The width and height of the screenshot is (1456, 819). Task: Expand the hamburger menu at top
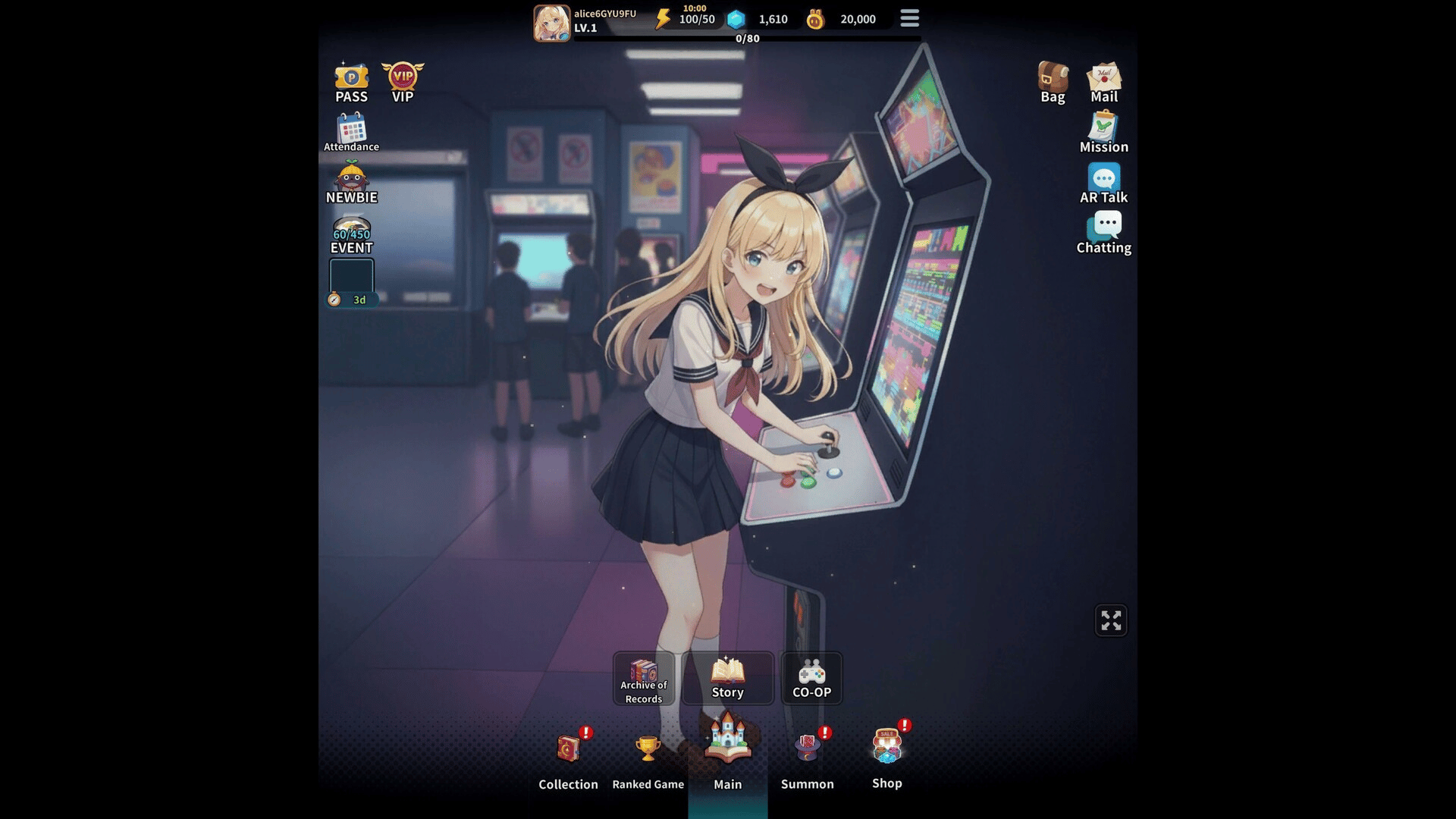tap(909, 18)
